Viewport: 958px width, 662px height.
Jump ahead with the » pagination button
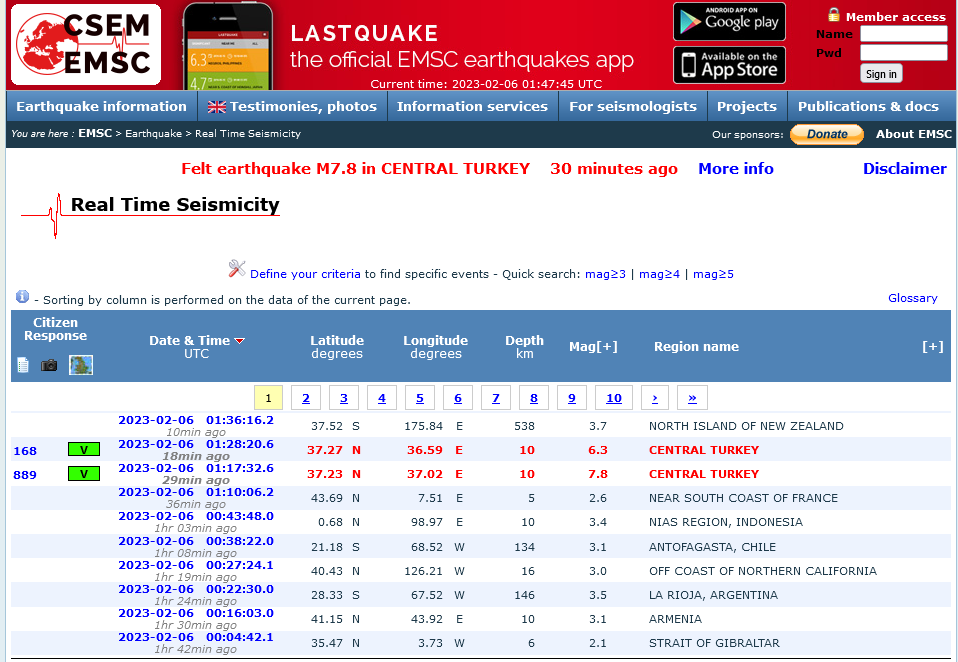[x=692, y=398]
